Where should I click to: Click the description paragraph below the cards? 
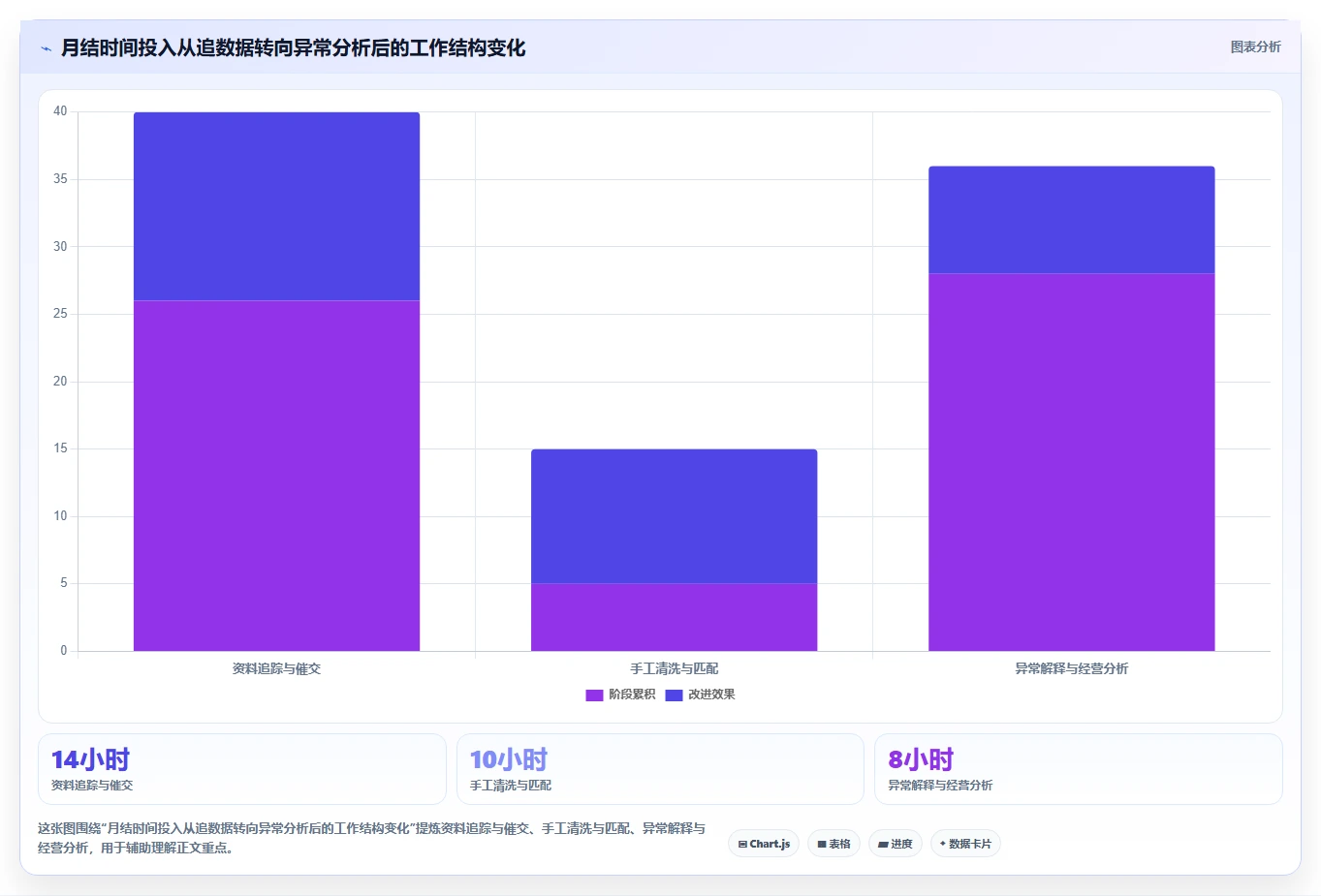pyautogui.click(x=371, y=838)
